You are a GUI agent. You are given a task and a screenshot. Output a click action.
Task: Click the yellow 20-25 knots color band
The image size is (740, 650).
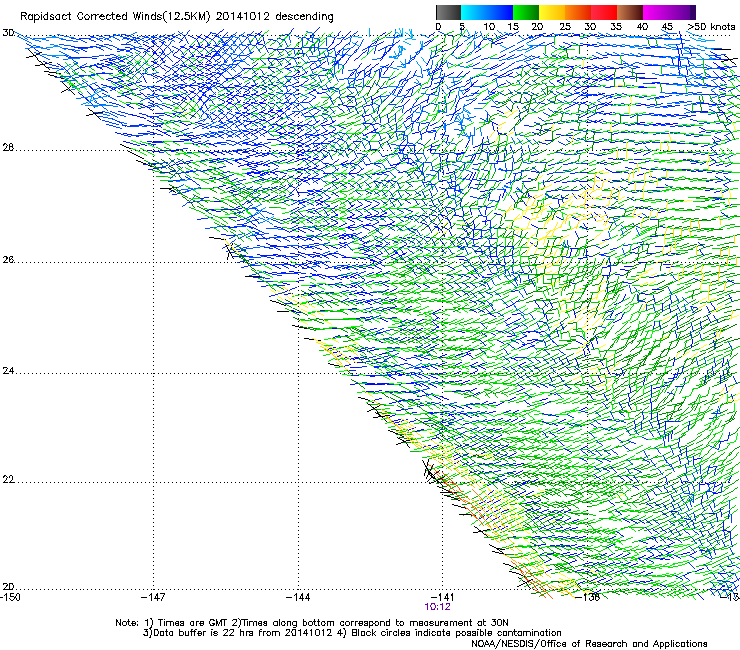552,12
